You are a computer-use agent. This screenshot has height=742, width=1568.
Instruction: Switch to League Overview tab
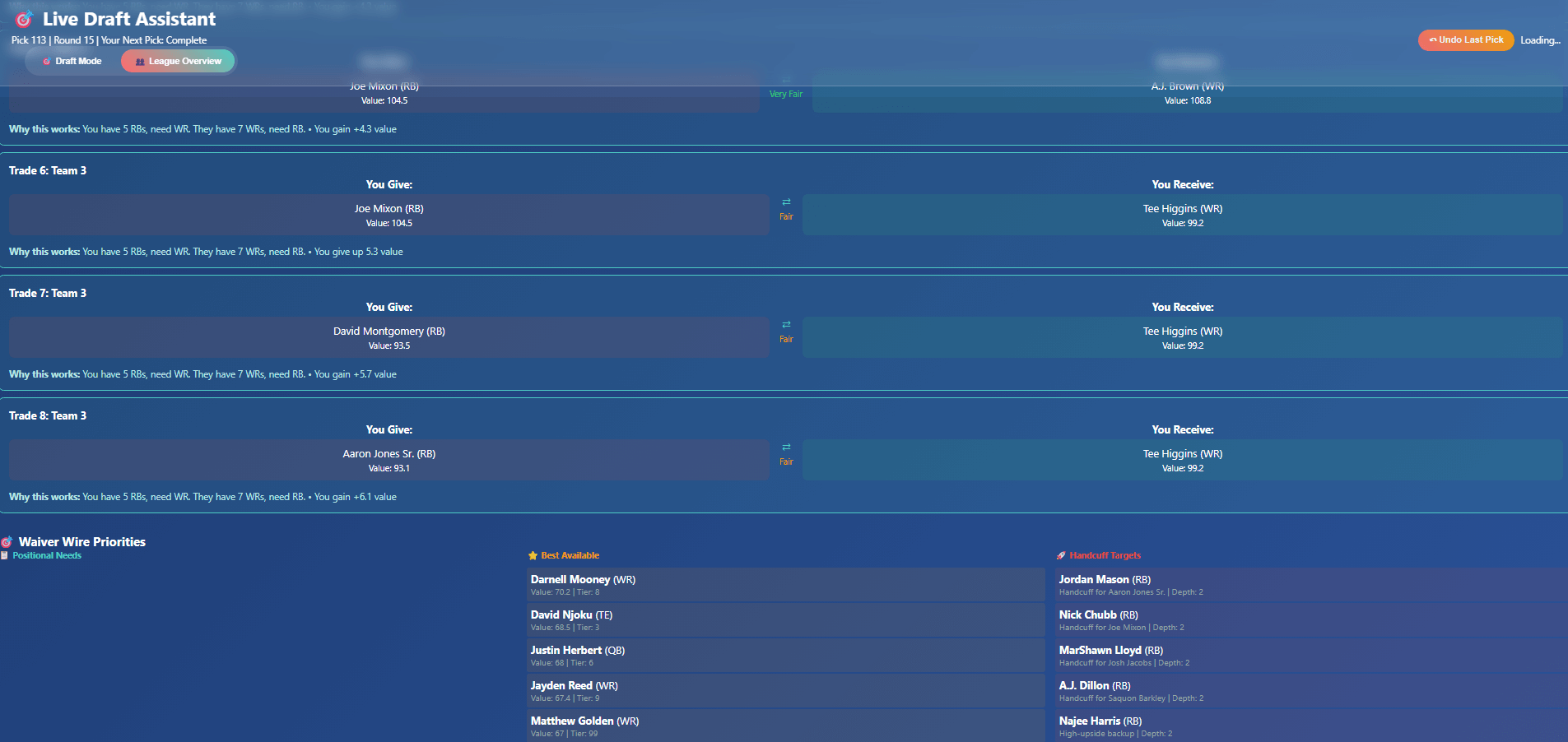[178, 61]
